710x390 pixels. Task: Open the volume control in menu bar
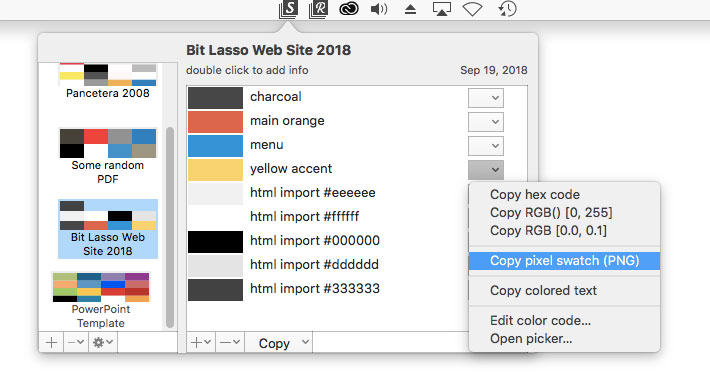tap(379, 9)
